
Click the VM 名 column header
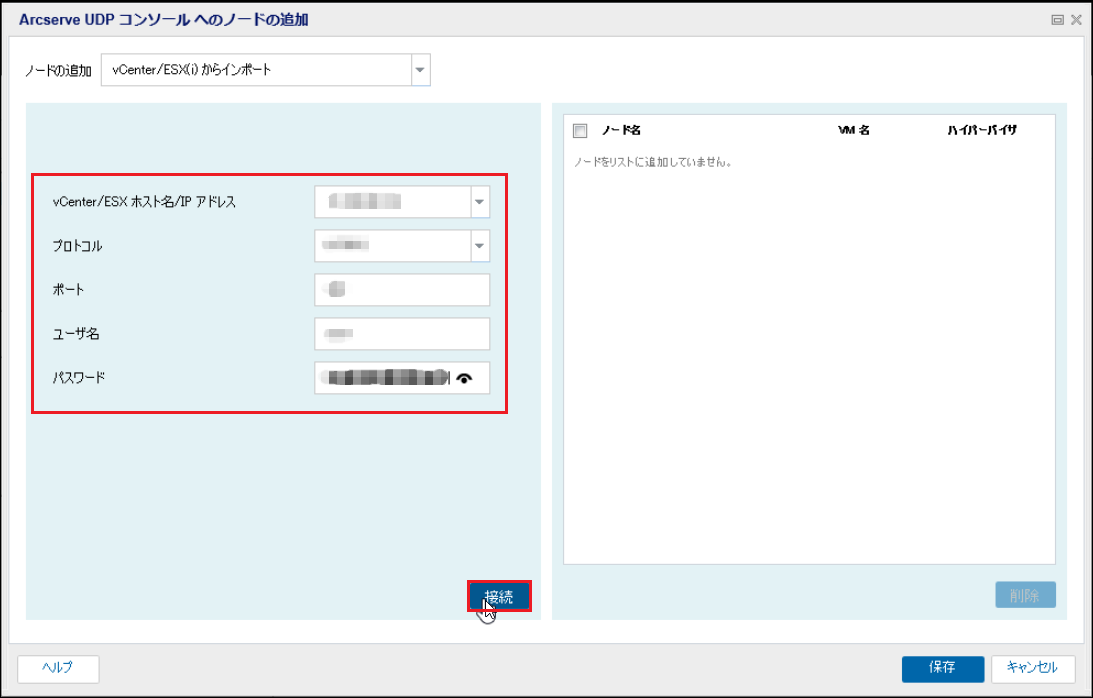(x=853, y=130)
